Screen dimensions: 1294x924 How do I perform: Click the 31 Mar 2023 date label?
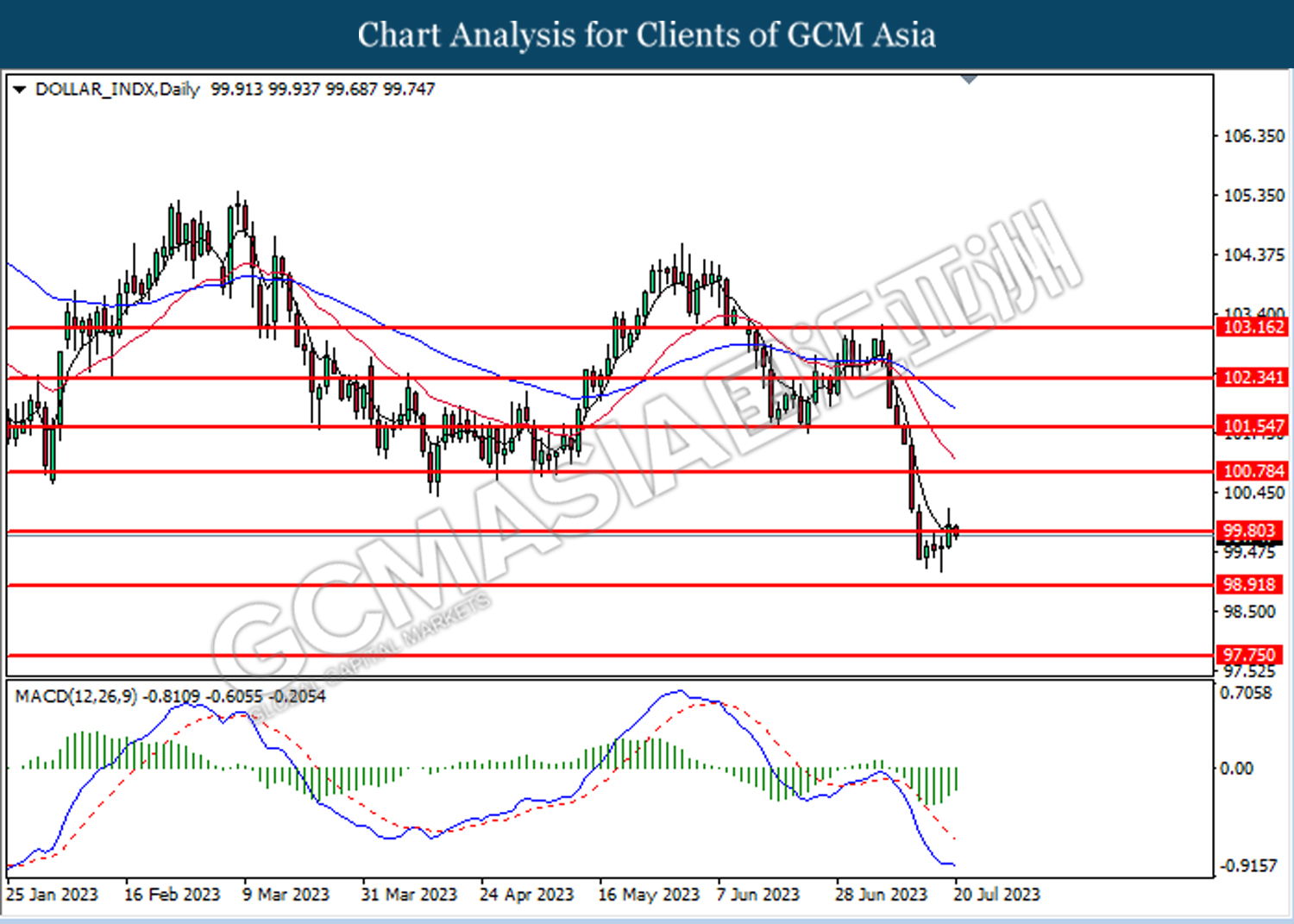pos(409,895)
